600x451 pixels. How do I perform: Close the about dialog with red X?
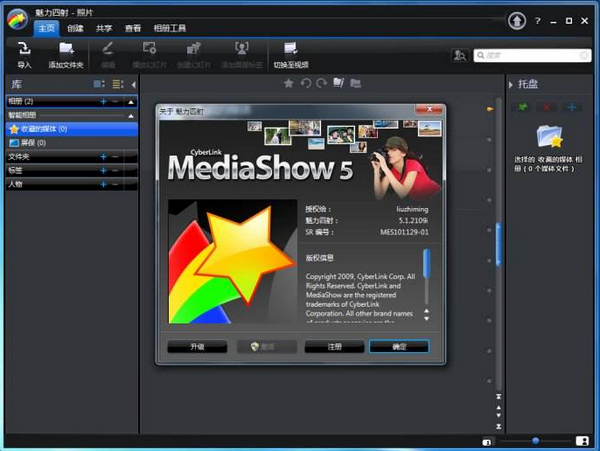429,110
